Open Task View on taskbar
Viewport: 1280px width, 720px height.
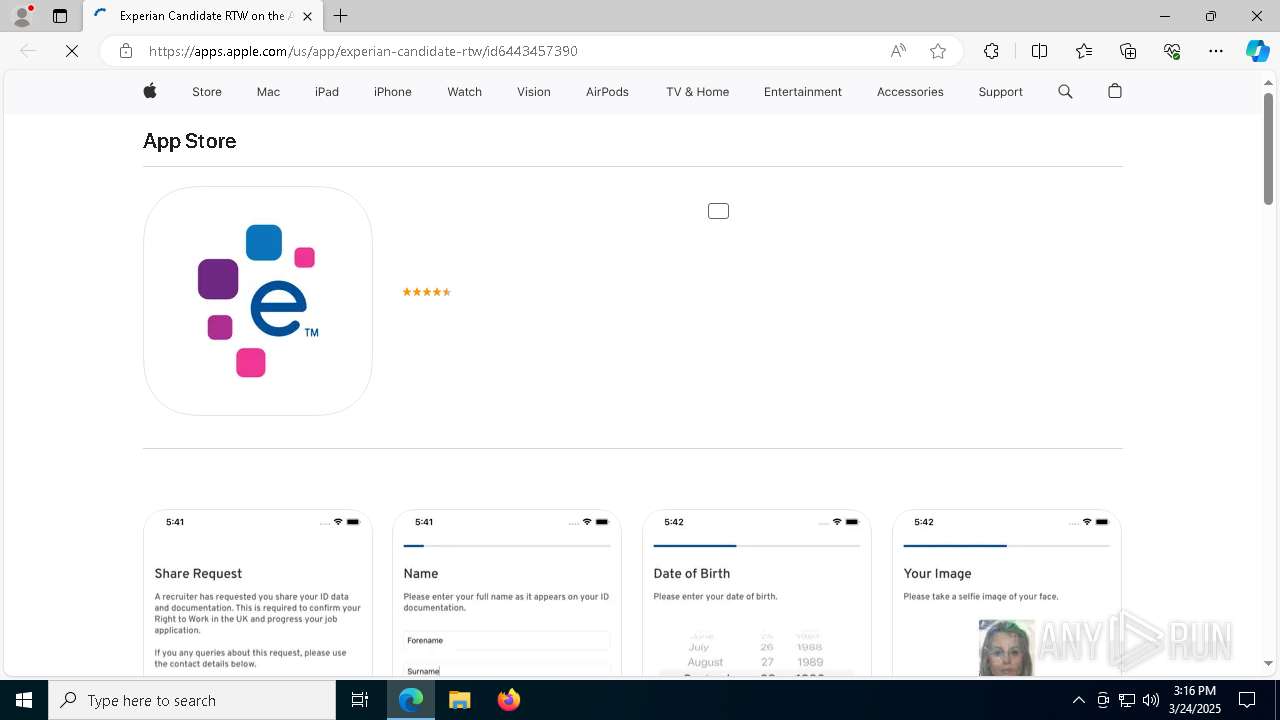[360, 700]
